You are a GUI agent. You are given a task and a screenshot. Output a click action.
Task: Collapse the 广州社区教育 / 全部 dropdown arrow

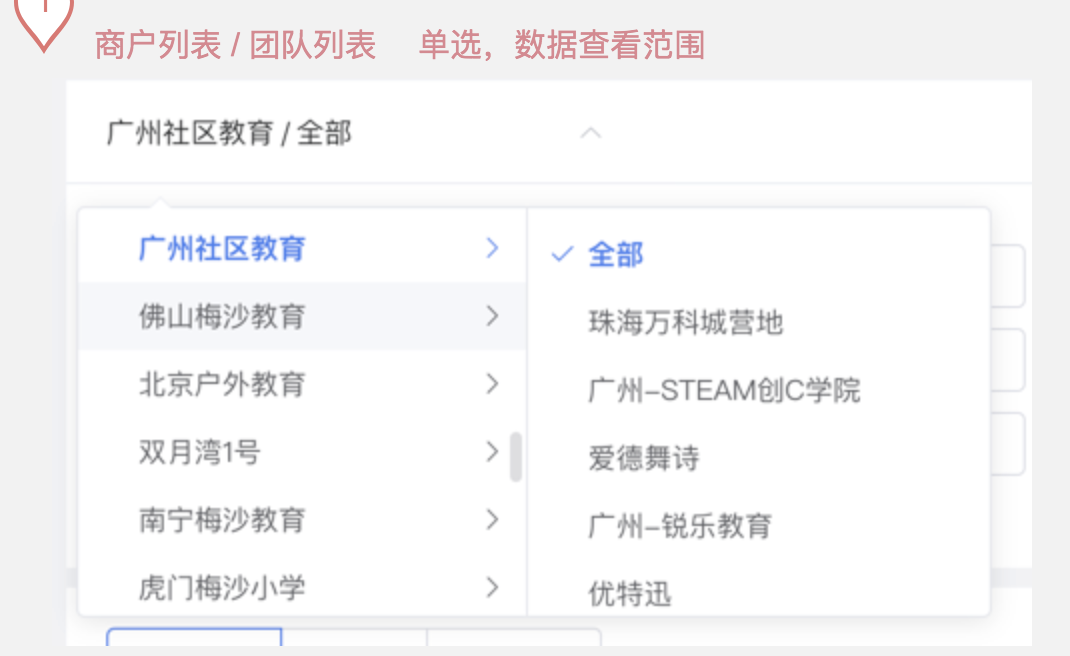pyautogui.click(x=591, y=133)
